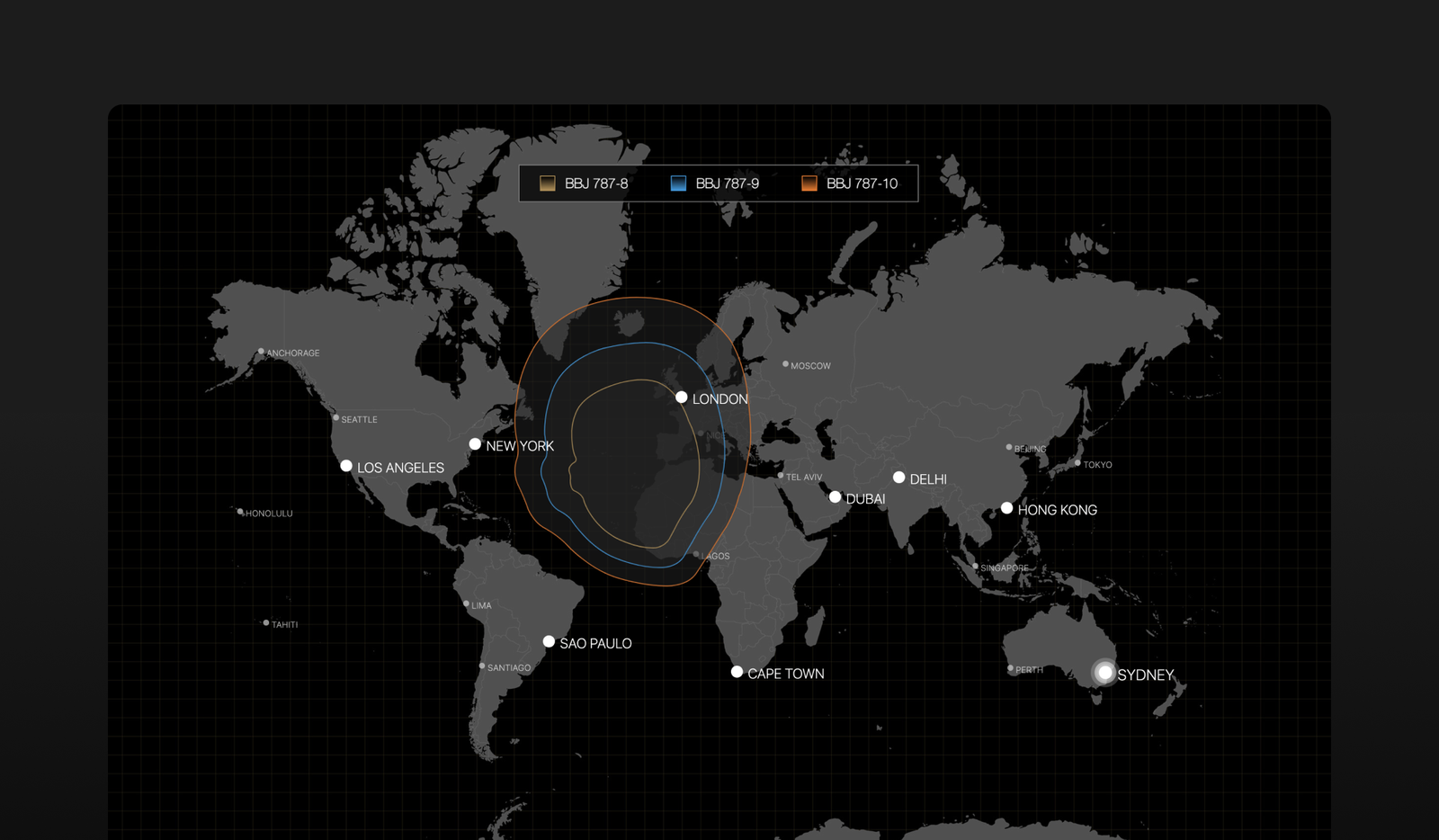
Task: Click the Santiago map label
Action: (509, 668)
